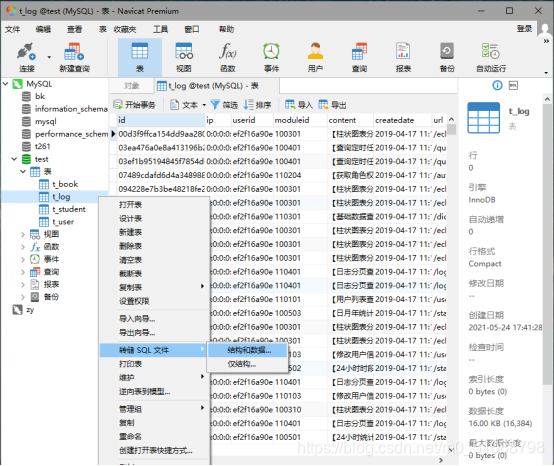Choose 清空表 from the context menu
This screenshot has width=554, height=466.
click(154, 260)
